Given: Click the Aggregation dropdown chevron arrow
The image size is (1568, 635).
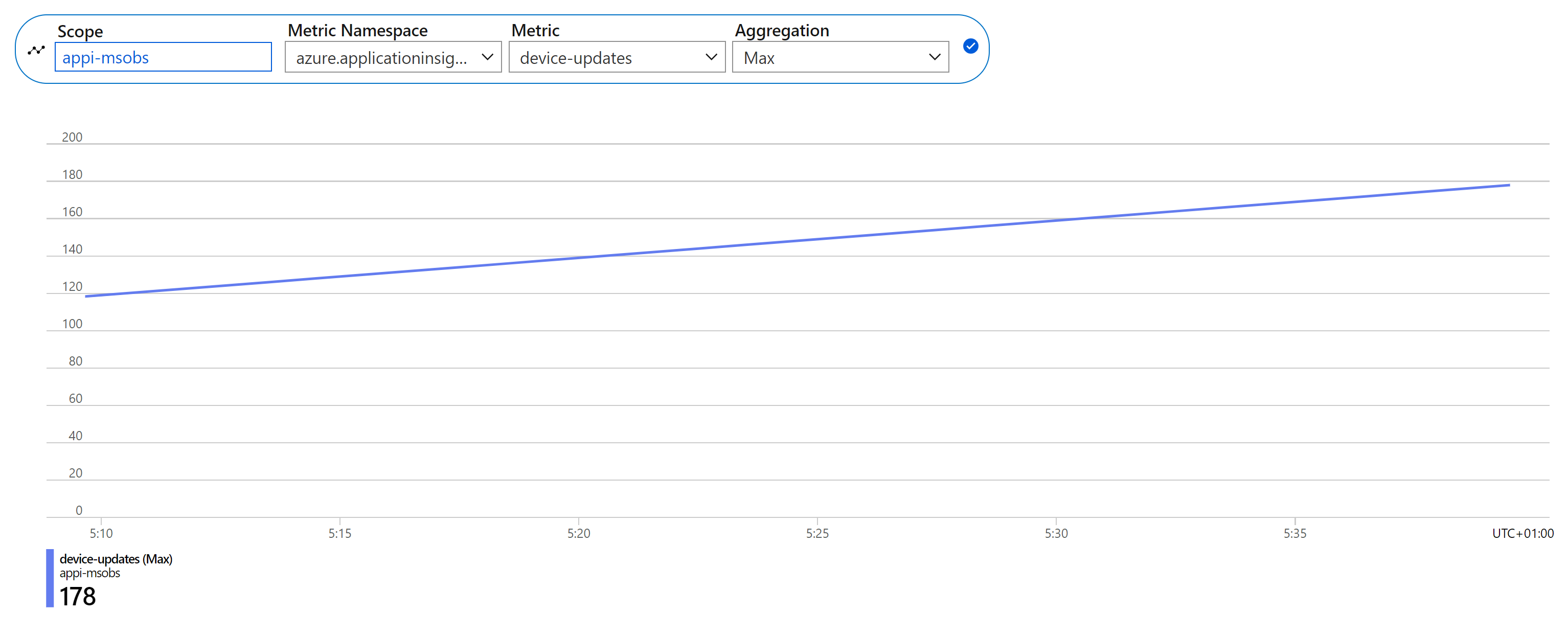Looking at the screenshot, I should 935,57.
